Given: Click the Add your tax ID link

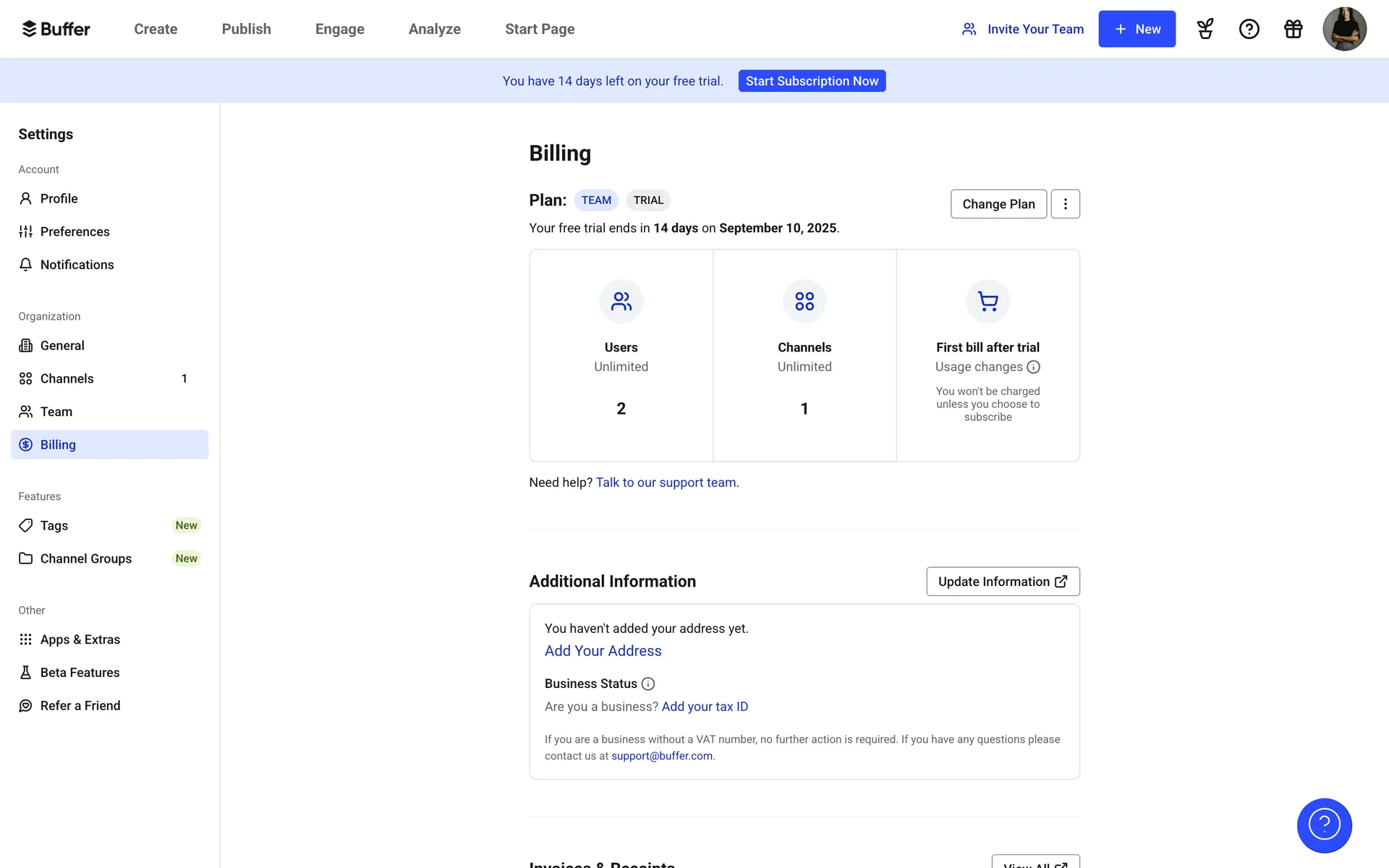Looking at the screenshot, I should point(705,707).
